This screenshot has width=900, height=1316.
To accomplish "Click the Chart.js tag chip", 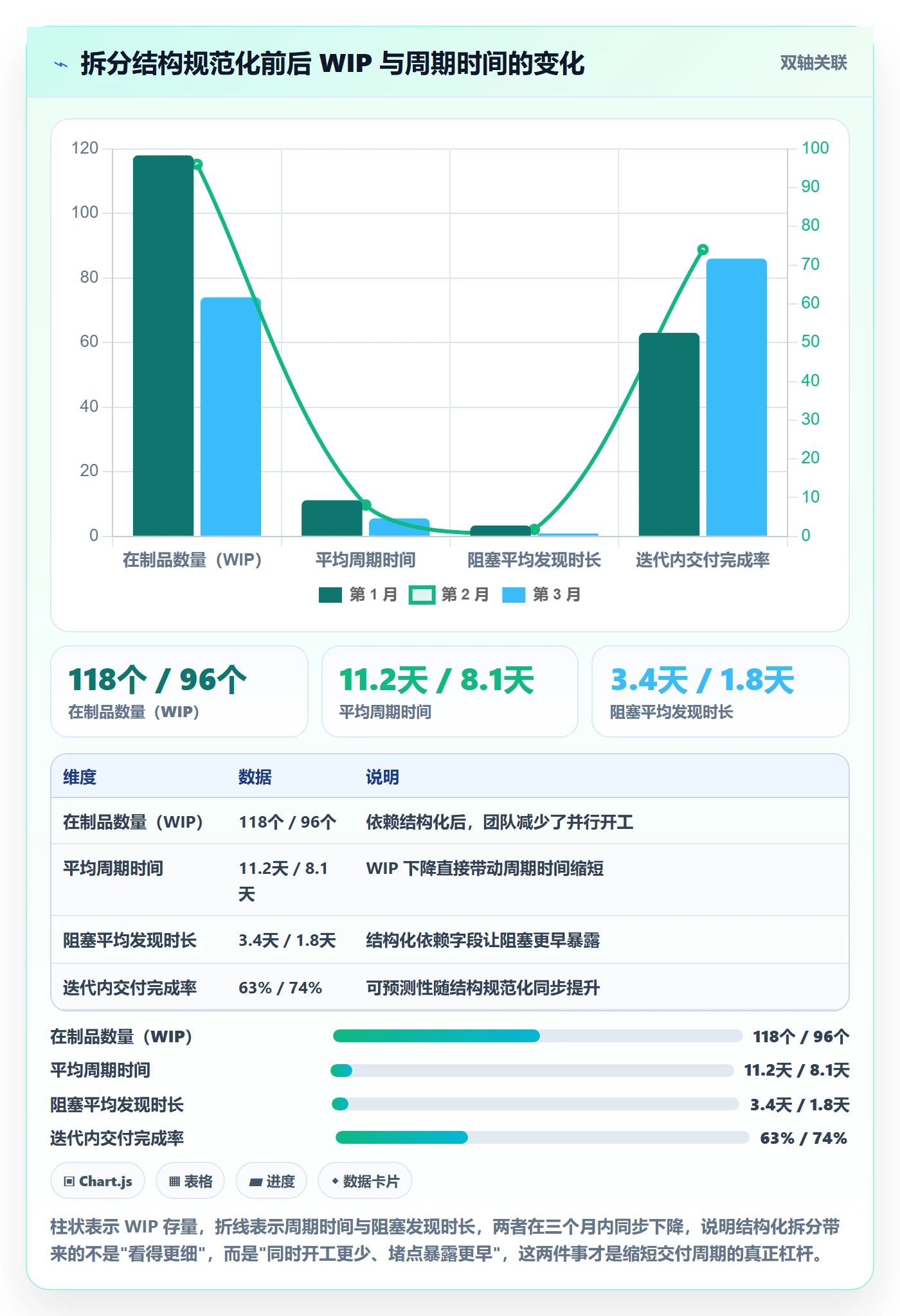I will [98, 1181].
